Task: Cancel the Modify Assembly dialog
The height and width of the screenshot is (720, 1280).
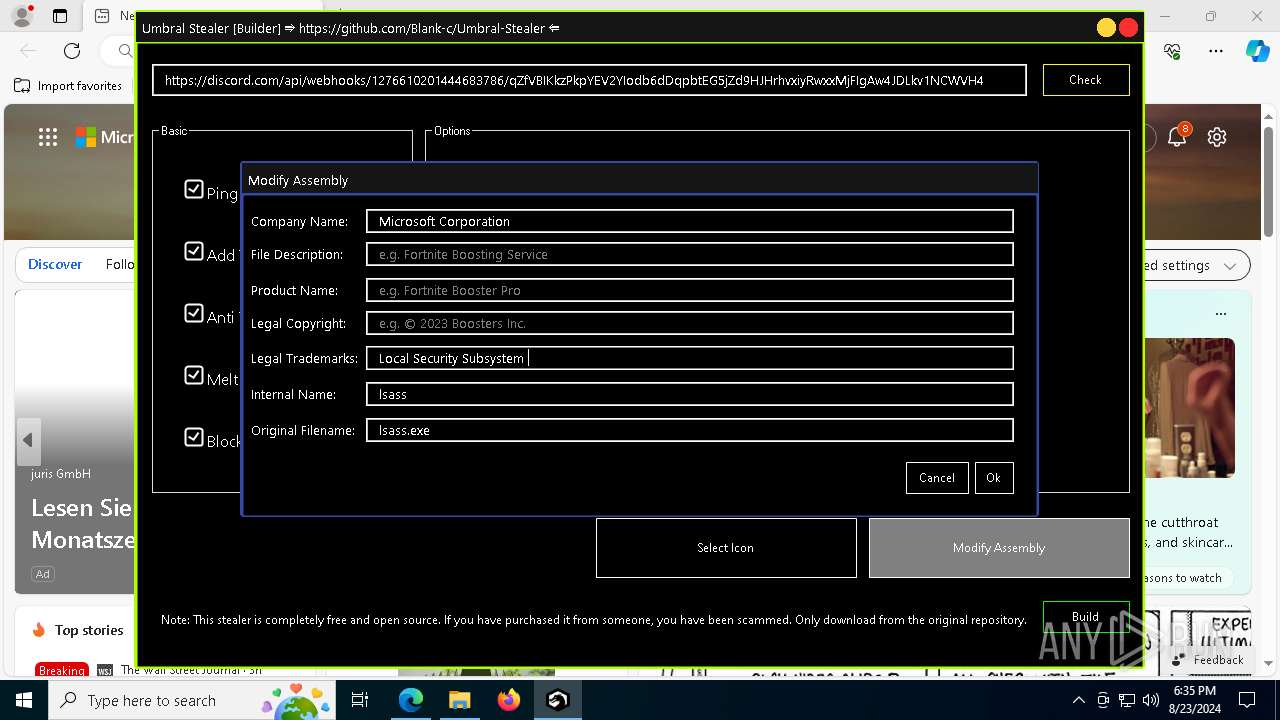Action: (937, 478)
